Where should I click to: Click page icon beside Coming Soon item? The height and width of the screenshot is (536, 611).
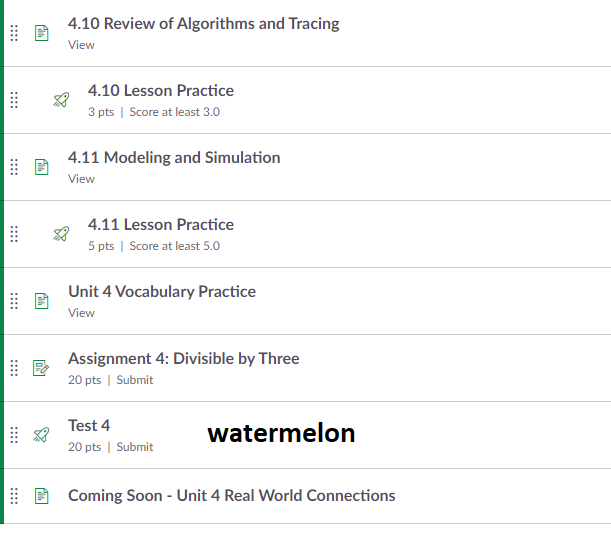(41, 496)
